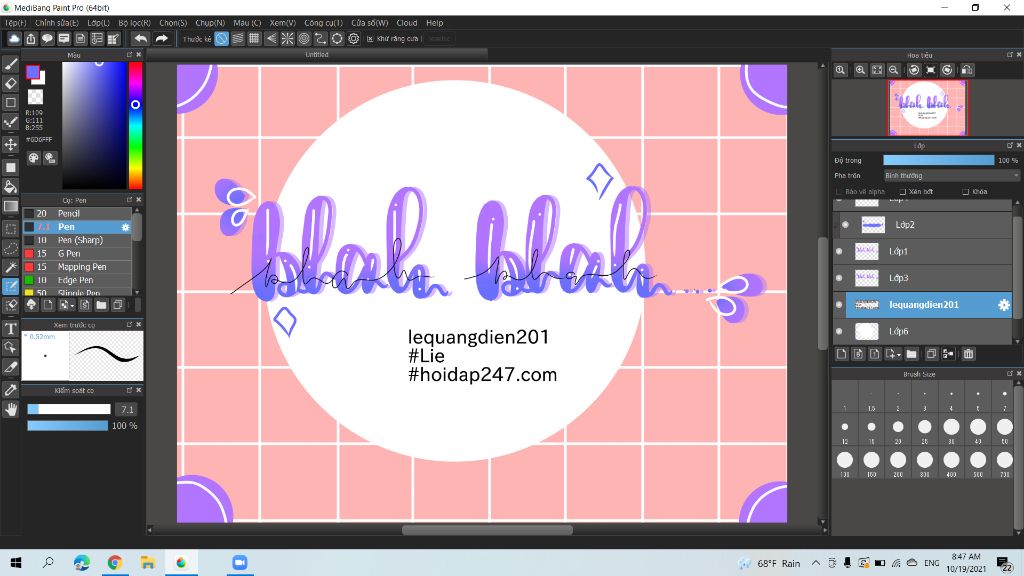This screenshot has height=576, width=1024.
Task: Switch to the Untitled canvas tab
Action: coord(317,55)
